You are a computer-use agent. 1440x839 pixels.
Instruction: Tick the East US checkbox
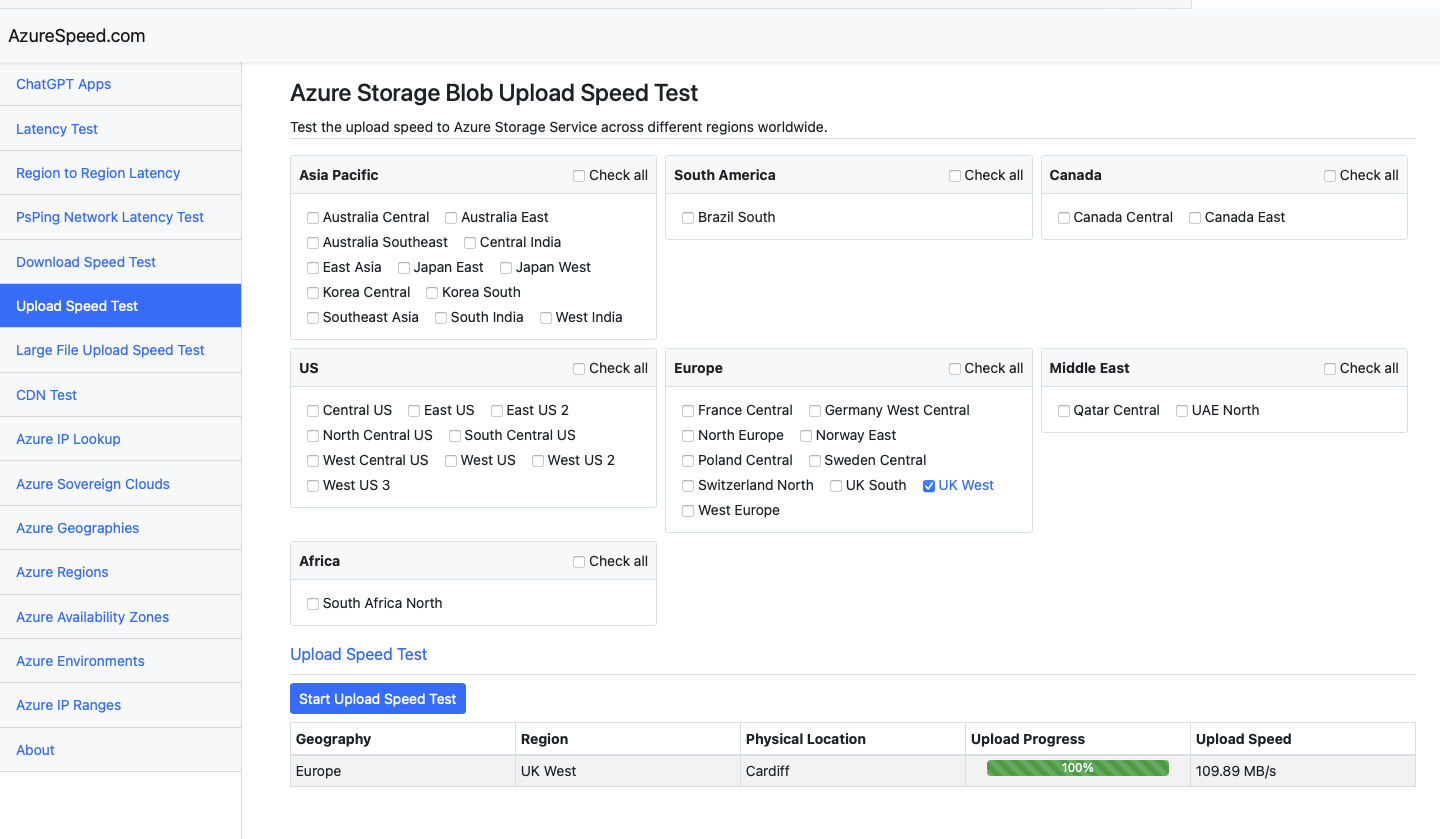tap(414, 411)
